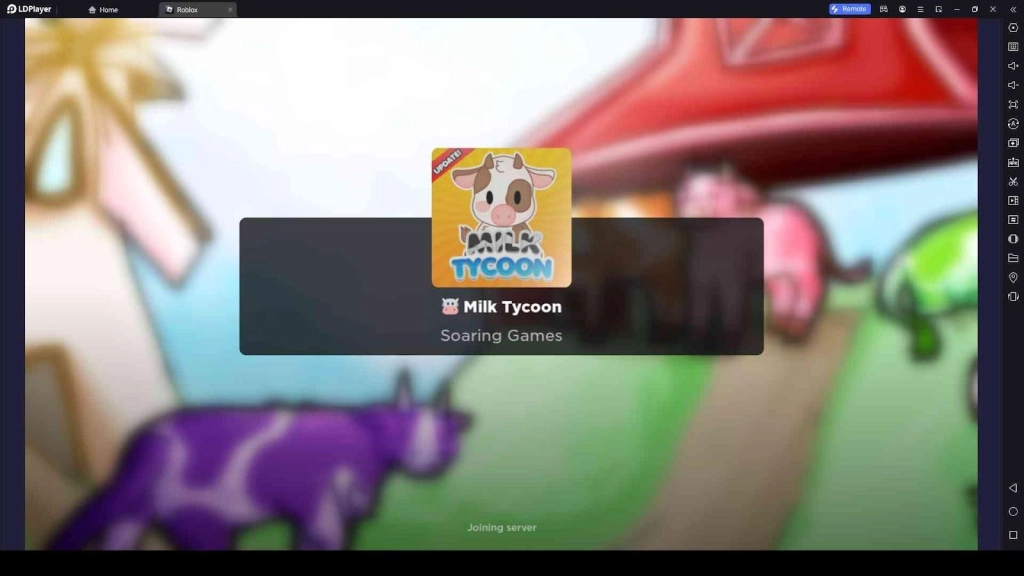Viewport: 1024px width, 576px height.
Task: Toggle fullscreen icon in right sidebar
Action: (x=1013, y=104)
